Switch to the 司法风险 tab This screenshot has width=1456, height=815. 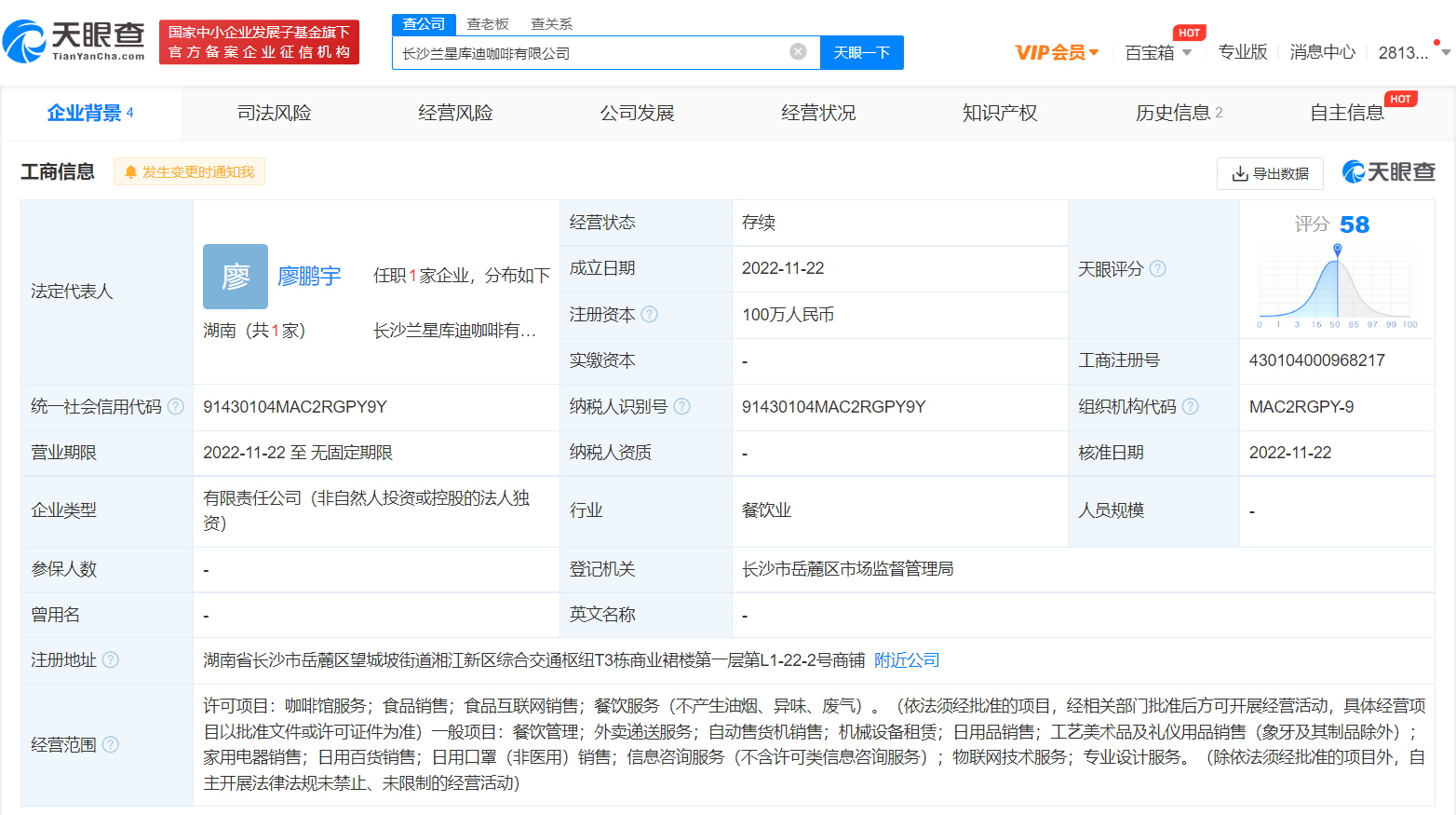[274, 114]
